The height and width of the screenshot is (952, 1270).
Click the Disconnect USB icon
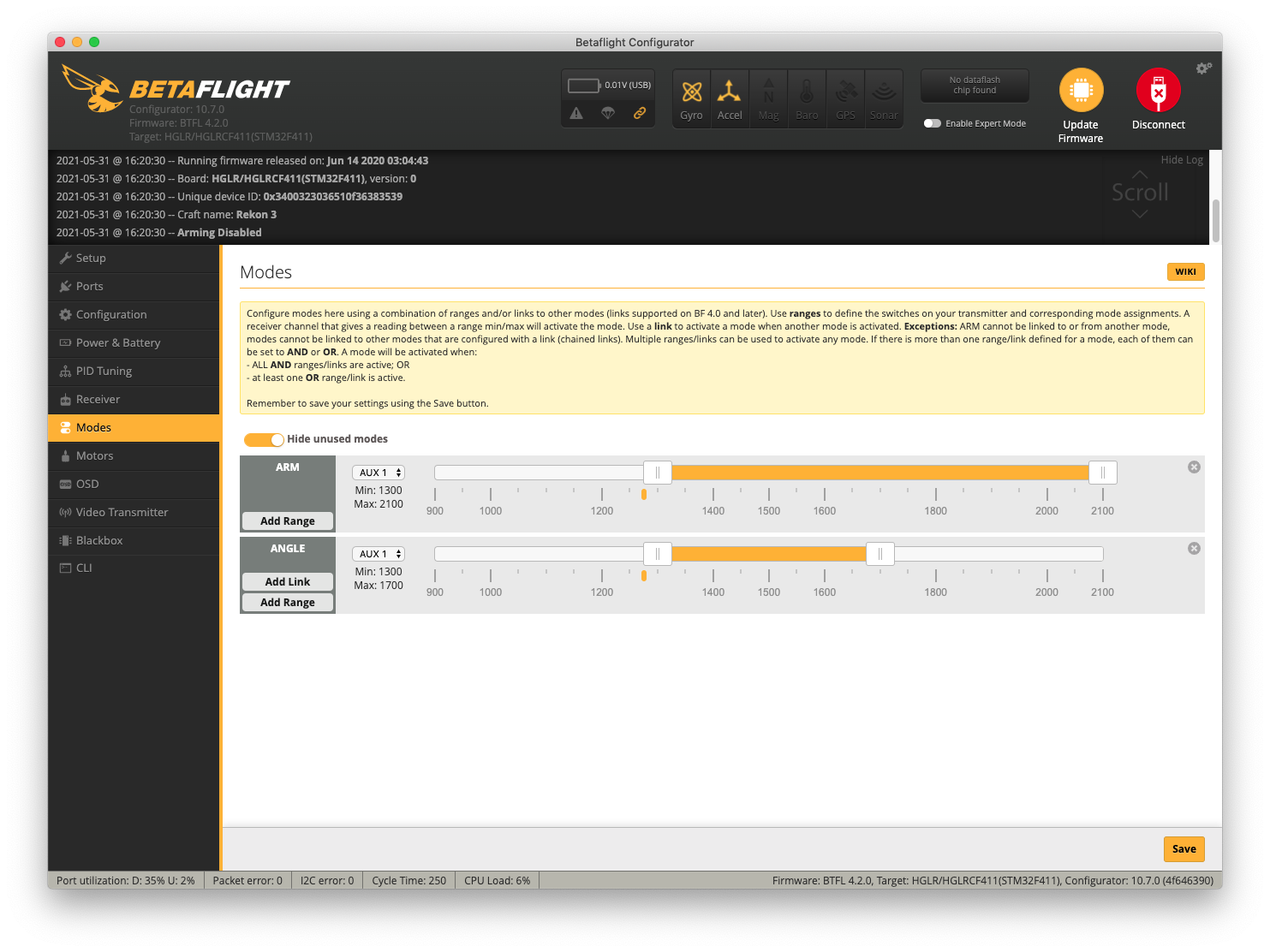click(x=1158, y=90)
